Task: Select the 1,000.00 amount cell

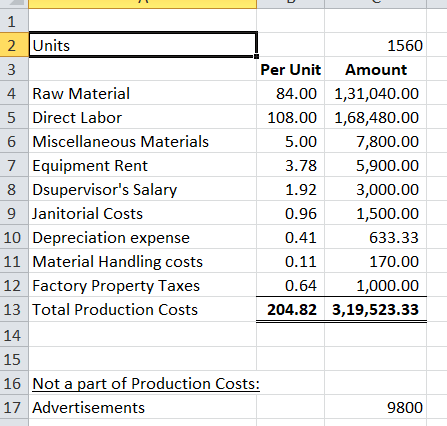Action: click(x=375, y=285)
